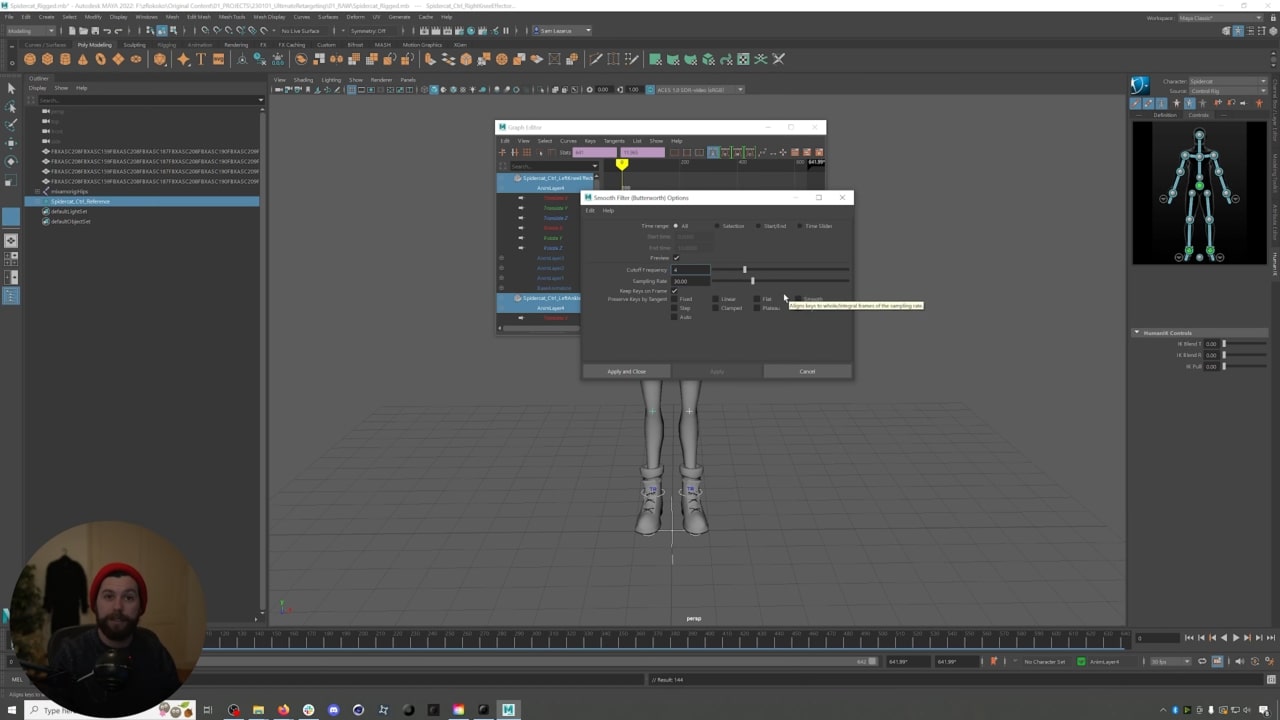Play the animation forwards
This screenshot has height=720, width=1280.
[1235, 638]
